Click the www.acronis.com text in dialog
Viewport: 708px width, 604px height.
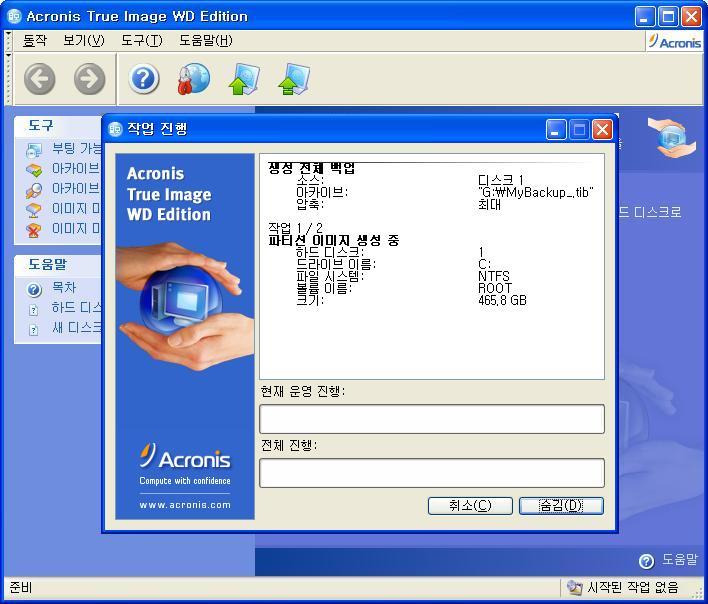[185, 505]
